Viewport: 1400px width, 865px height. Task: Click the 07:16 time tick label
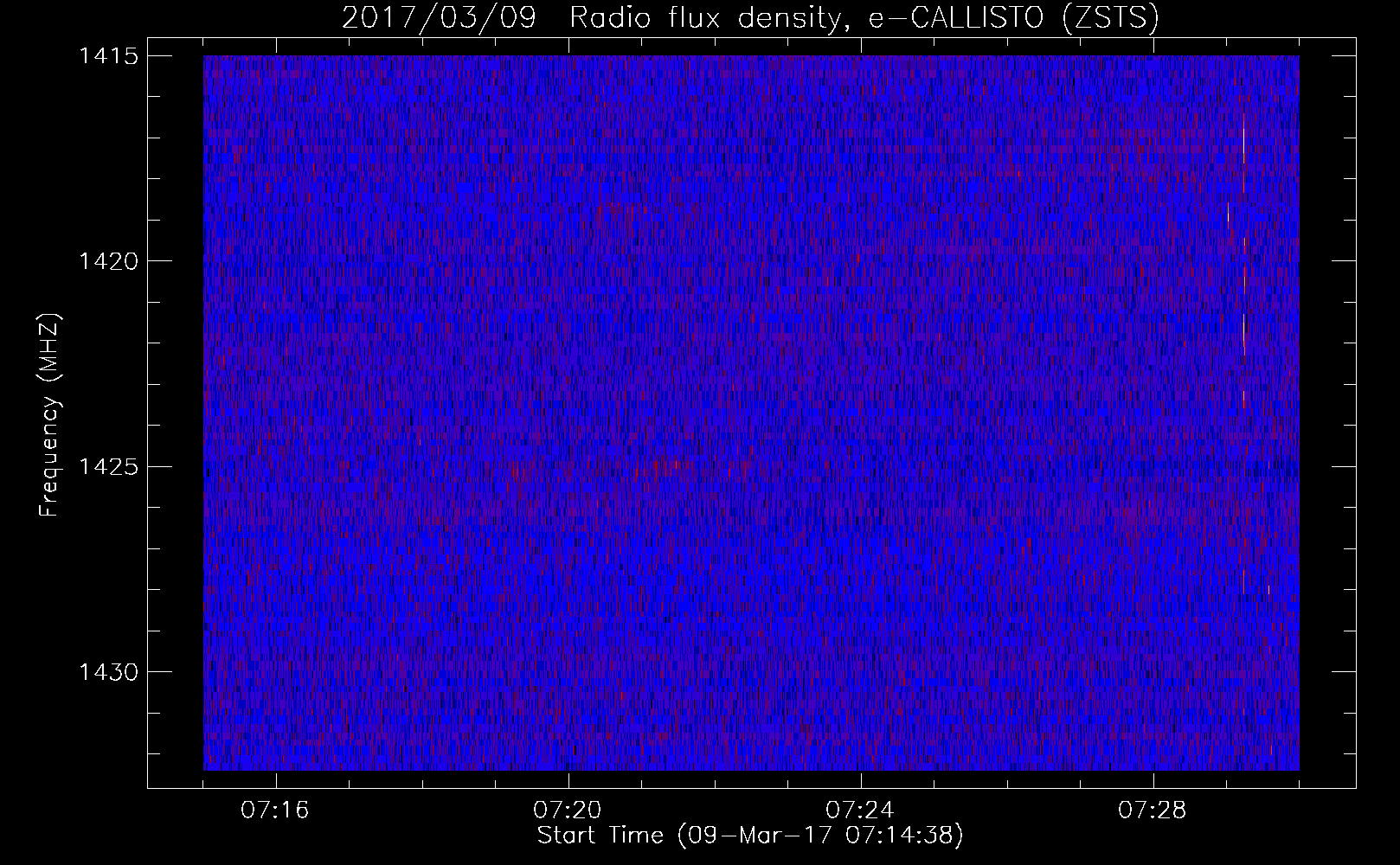tap(275, 811)
